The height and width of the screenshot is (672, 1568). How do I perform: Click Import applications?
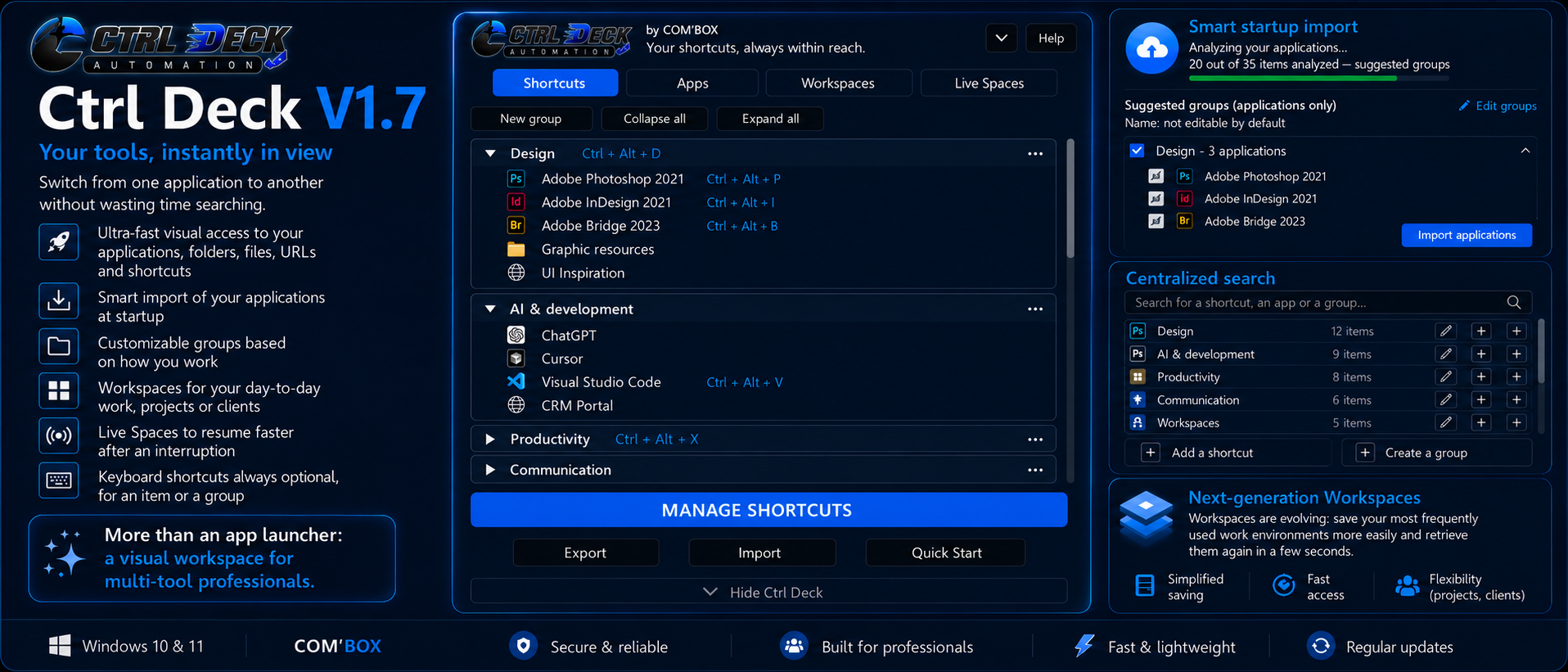(1467, 235)
